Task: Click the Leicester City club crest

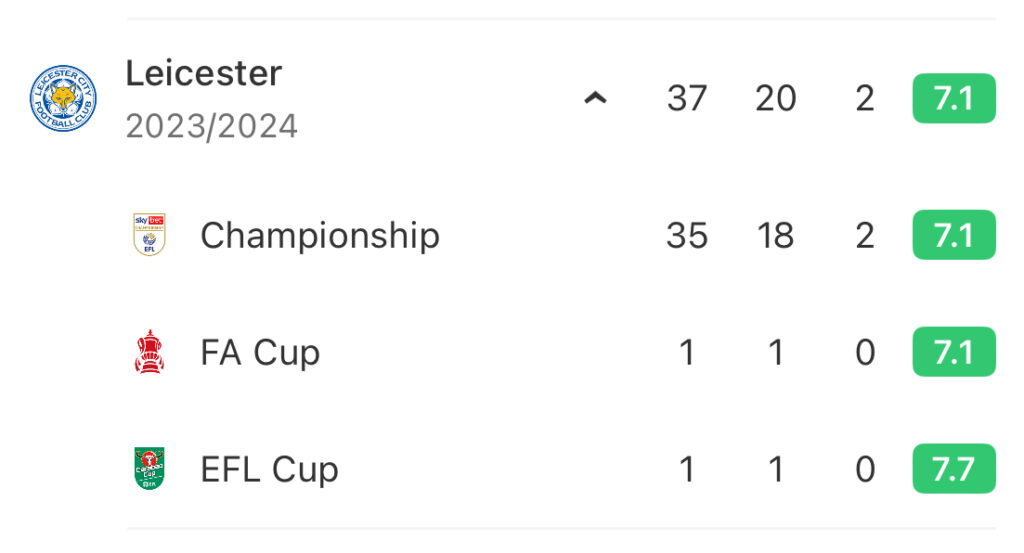Action: pyautogui.click(x=63, y=99)
